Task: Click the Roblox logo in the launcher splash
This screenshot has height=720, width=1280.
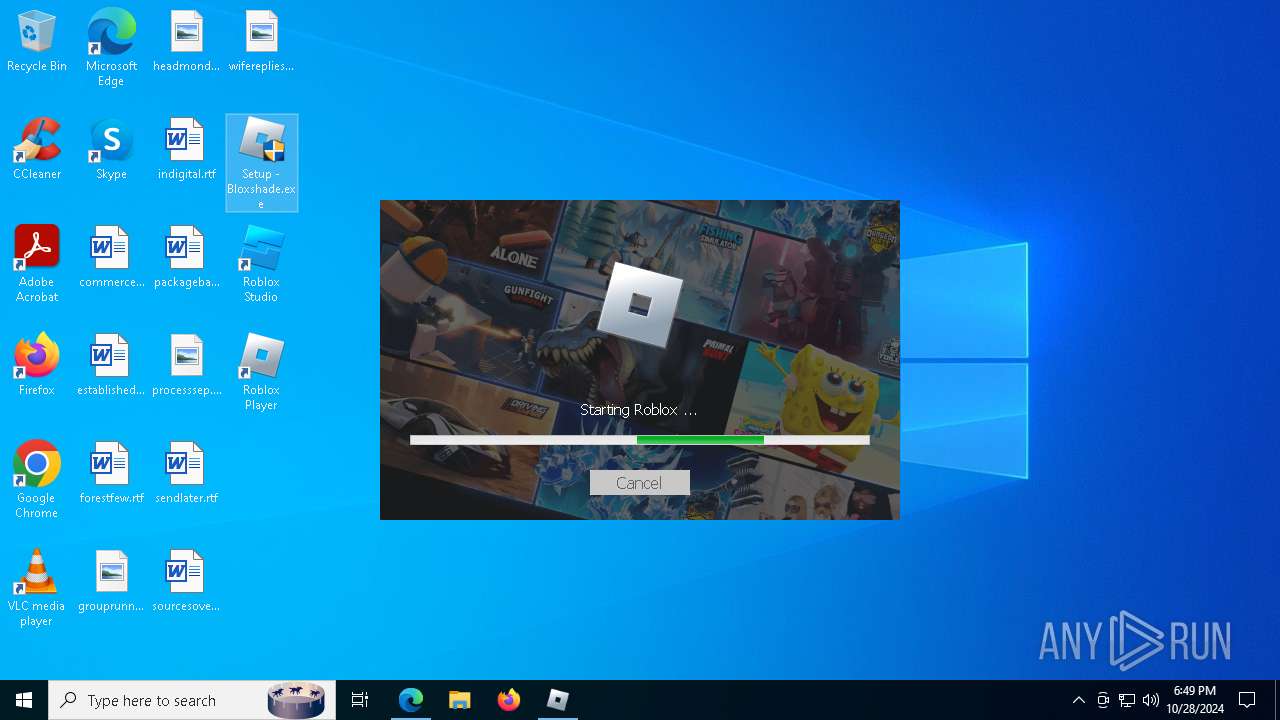Action: tap(640, 303)
